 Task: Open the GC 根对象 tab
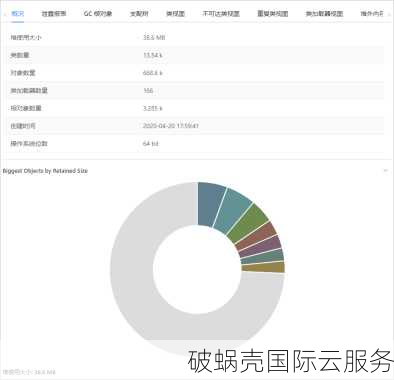tap(98, 14)
